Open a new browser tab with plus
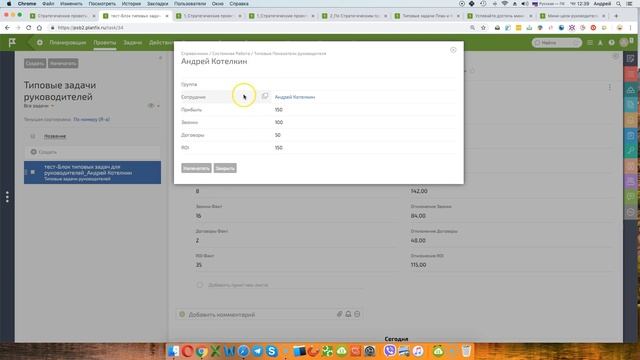This screenshot has height=360, width=640. (616, 16)
